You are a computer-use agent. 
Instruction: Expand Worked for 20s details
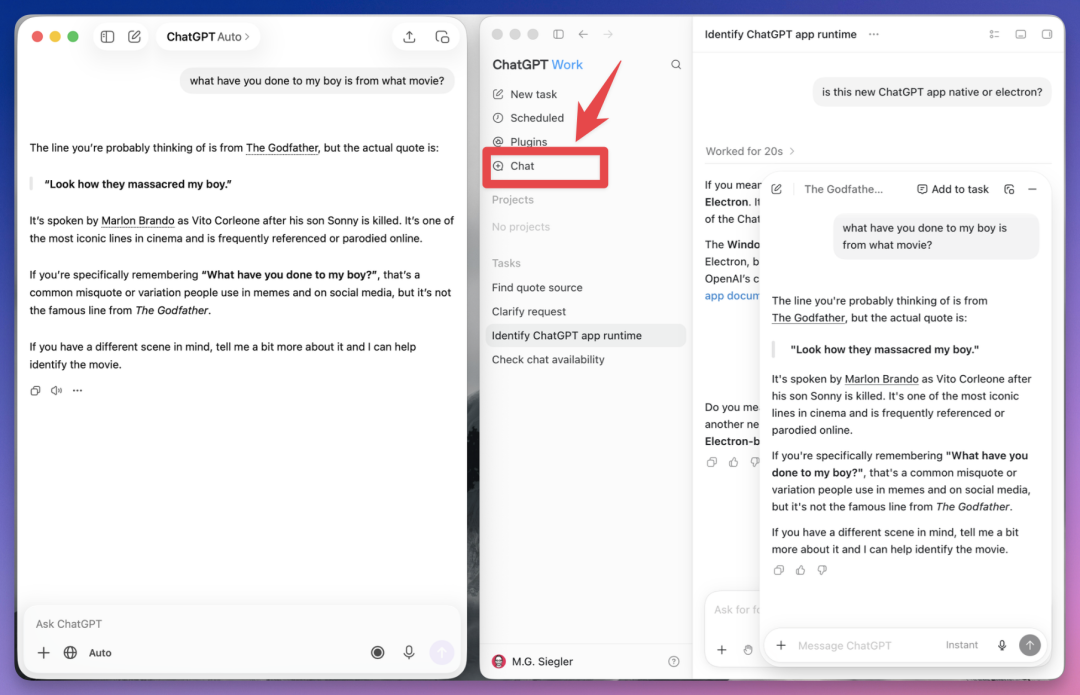click(x=750, y=151)
